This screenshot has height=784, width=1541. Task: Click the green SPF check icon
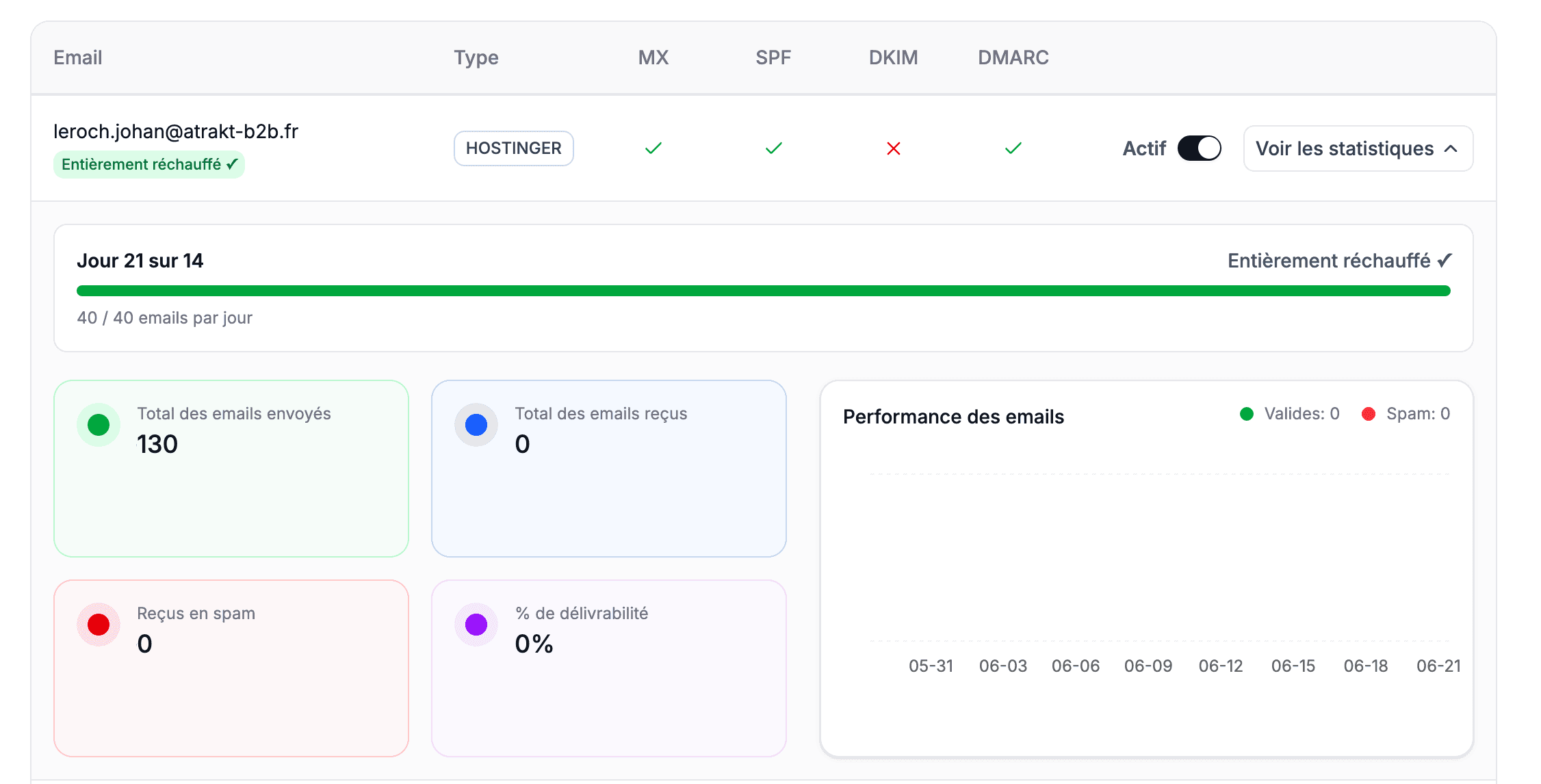pos(773,148)
